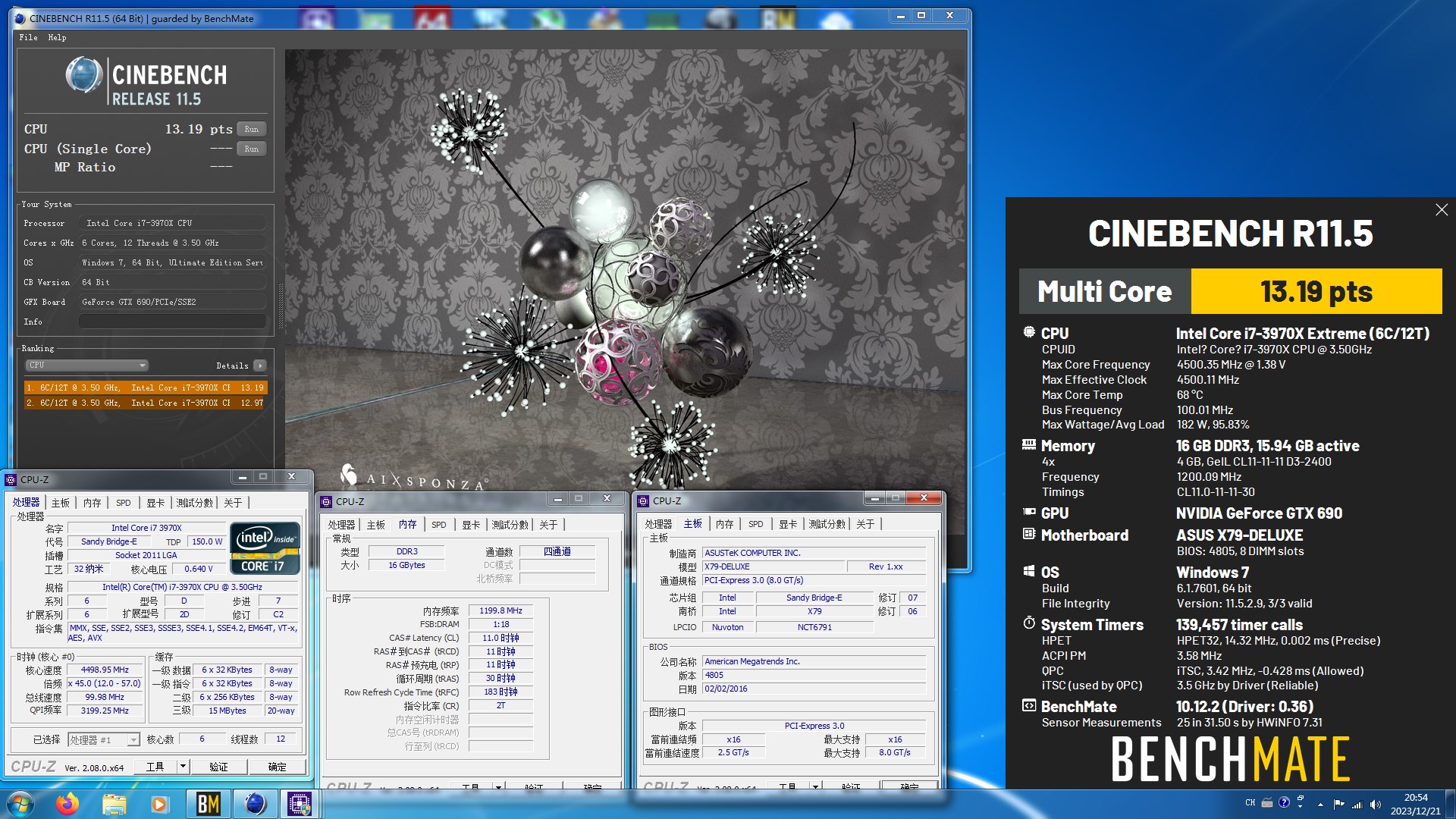The height and width of the screenshot is (819, 1456).
Task: Open SPD tab in CPU-Z processor window
Action: pyautogui.click(x=123, y=503)
